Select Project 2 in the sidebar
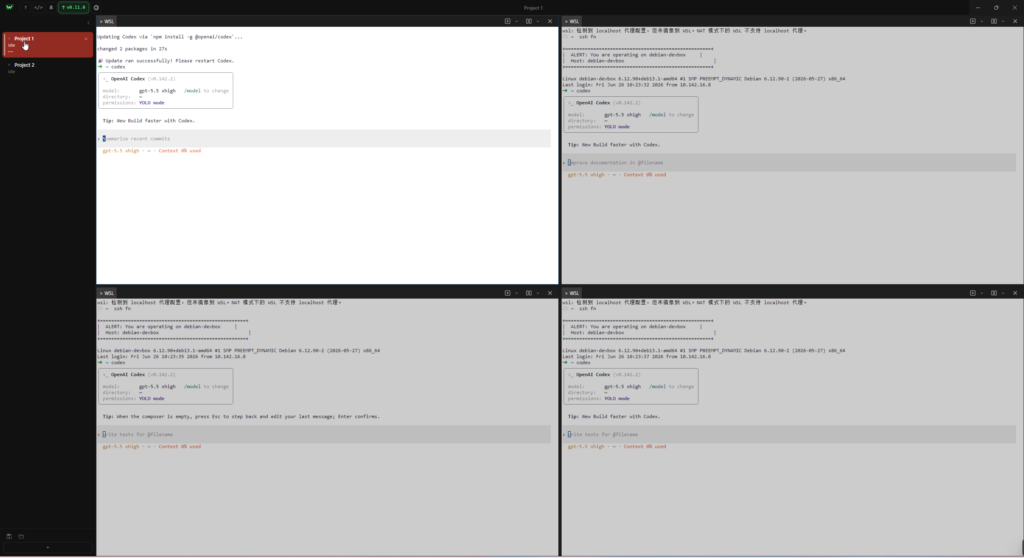The height and width of the screenshot is (558, 1024). (48, 68)
